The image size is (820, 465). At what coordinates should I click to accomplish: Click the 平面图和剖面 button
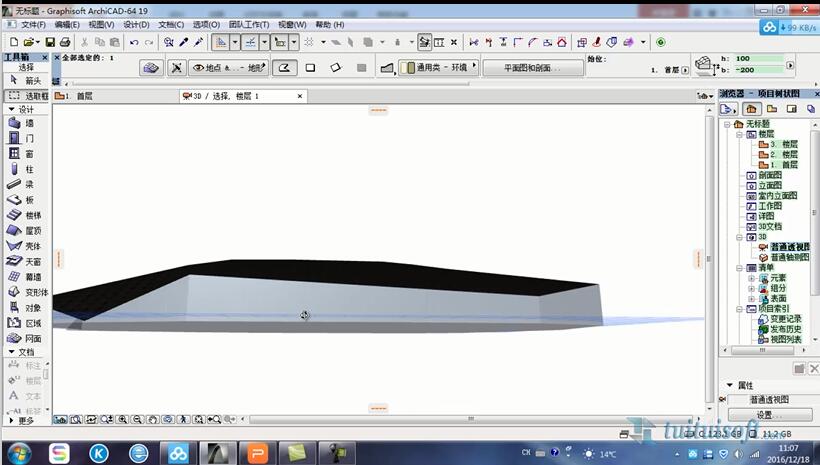[533, 68]
